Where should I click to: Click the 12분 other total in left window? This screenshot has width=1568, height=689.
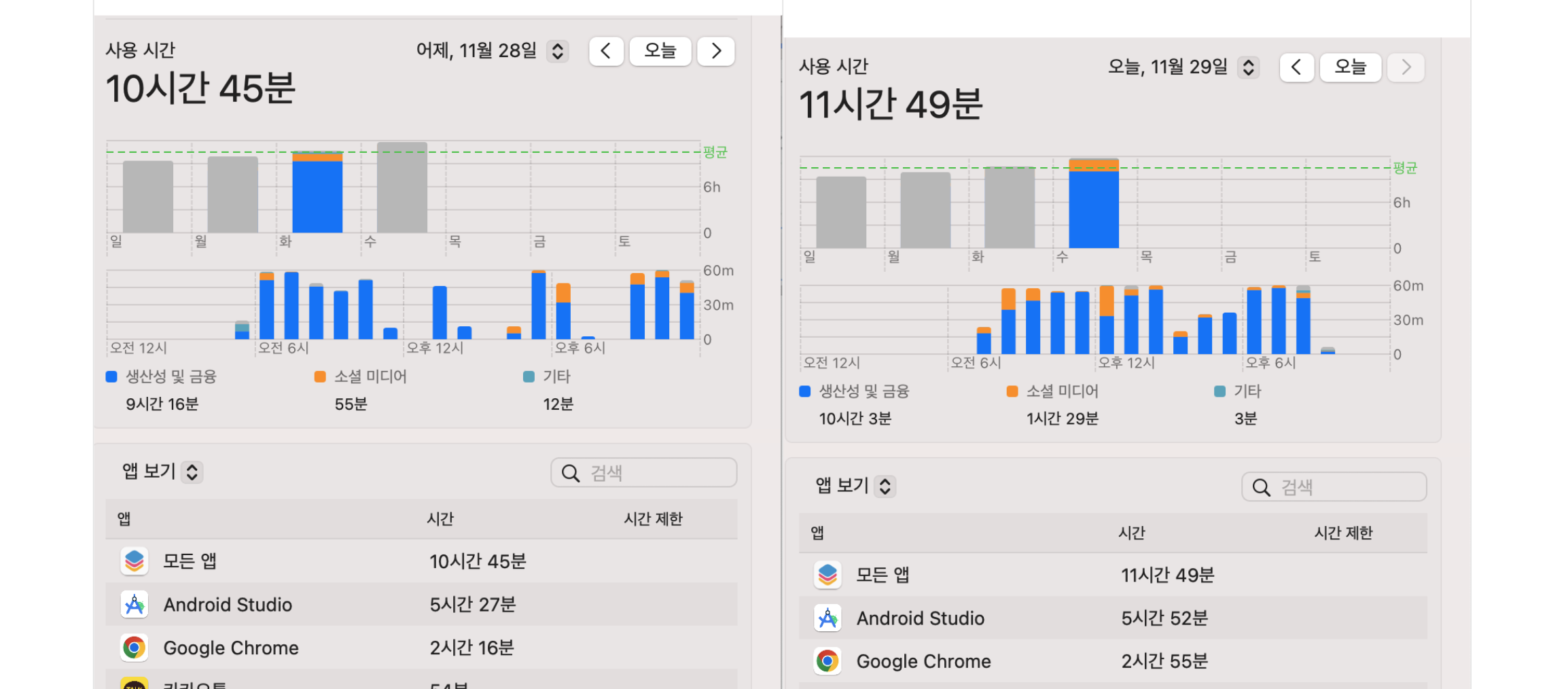558,404
